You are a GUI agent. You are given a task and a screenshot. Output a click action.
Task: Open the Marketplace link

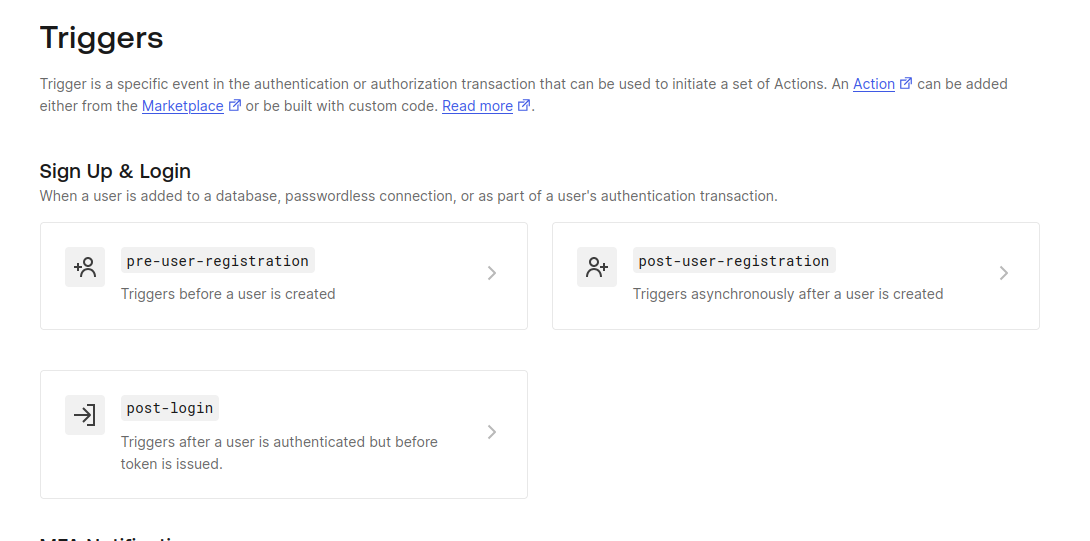coord(183,106)
